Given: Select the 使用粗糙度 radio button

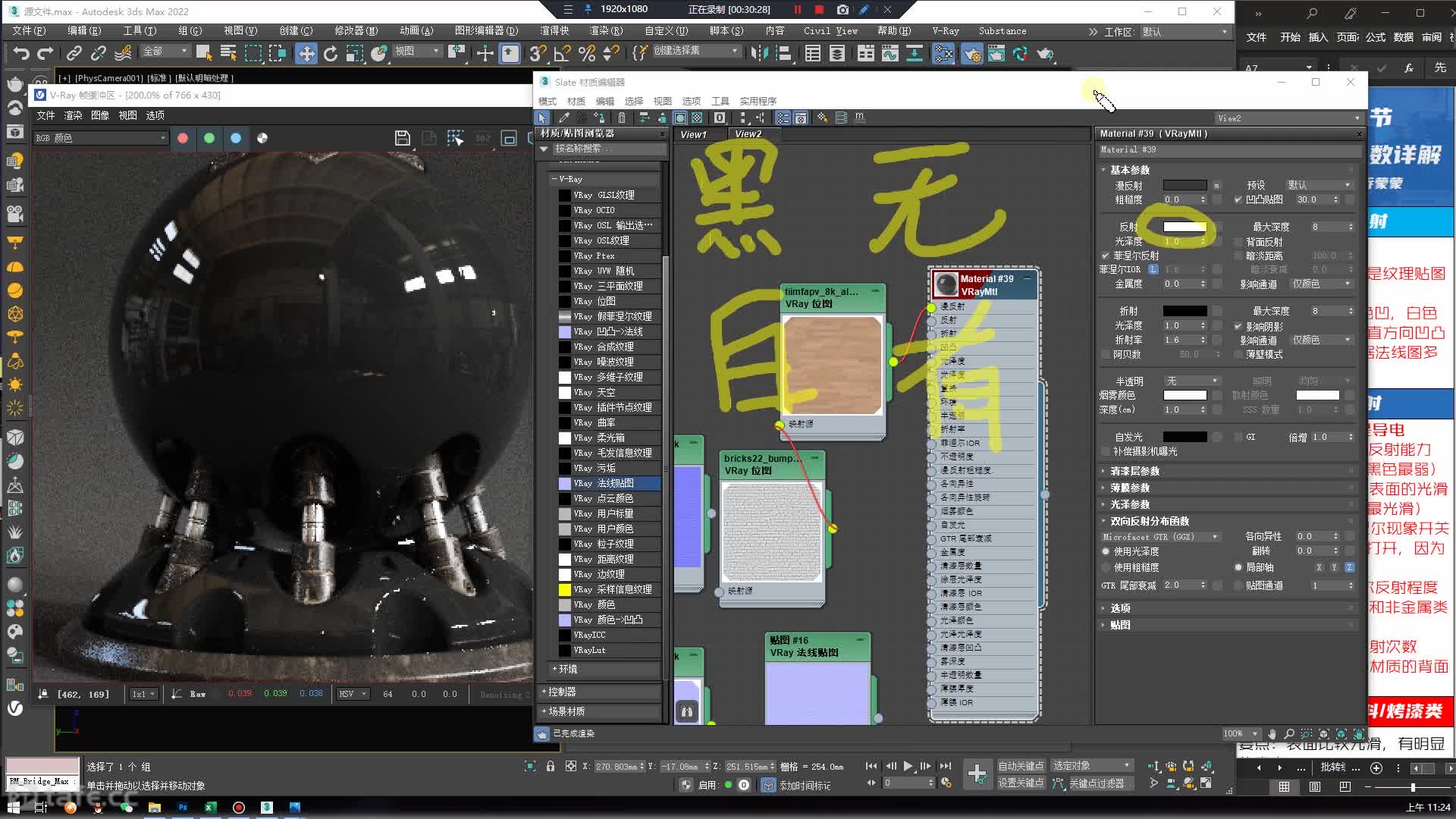Looking at the screenshot, I should pos(1106,567).
